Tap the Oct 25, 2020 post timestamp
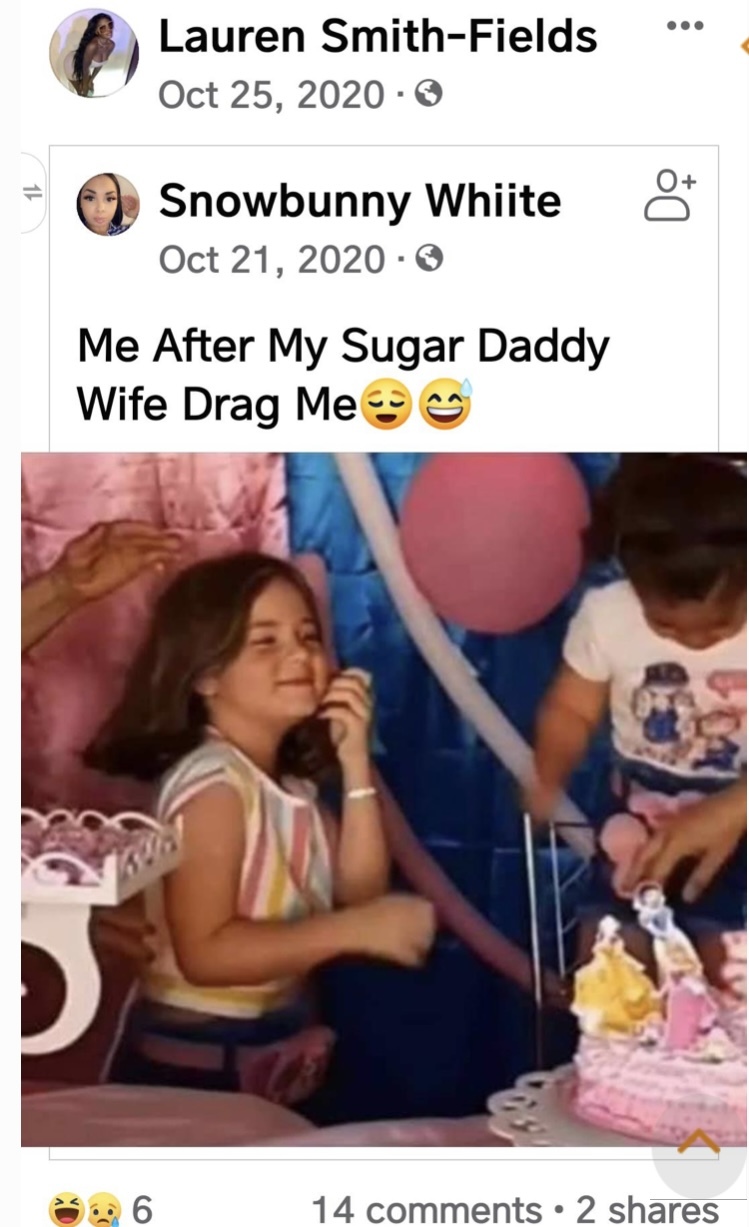Screen dimensions: 749x1227 tap(271, 95)
